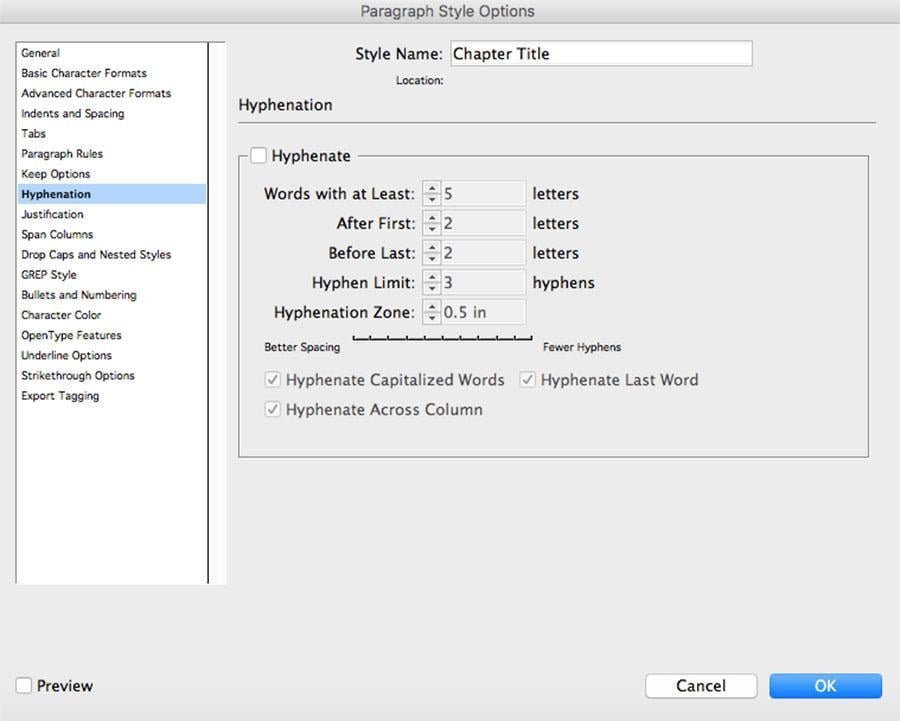Enable the Hyphenate checkbox
The width and height of the screenshot is (900, 721).
(x=259, y=156)
